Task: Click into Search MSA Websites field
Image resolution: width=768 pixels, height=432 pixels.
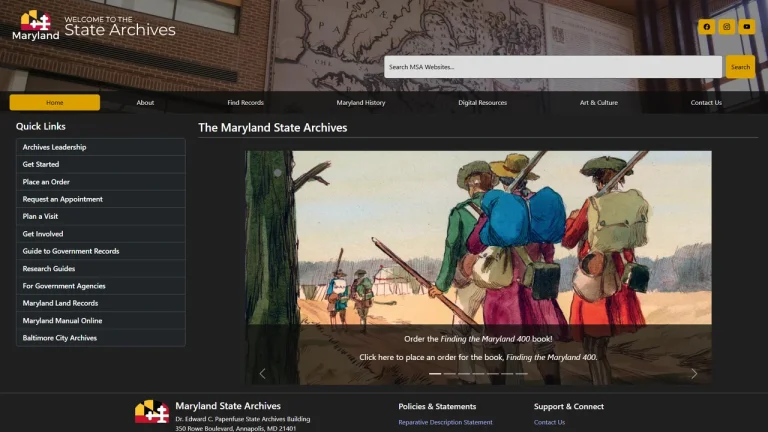Action: coord(552,67)
